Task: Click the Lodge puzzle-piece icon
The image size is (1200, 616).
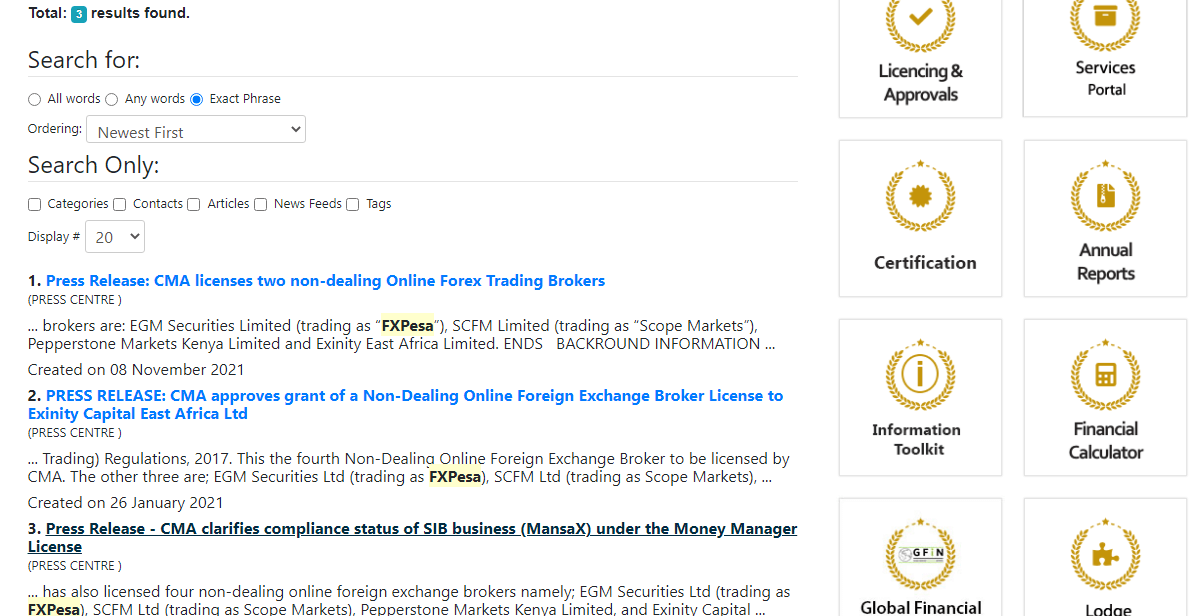Action: pyautogui.click(x=1105, y=554)
